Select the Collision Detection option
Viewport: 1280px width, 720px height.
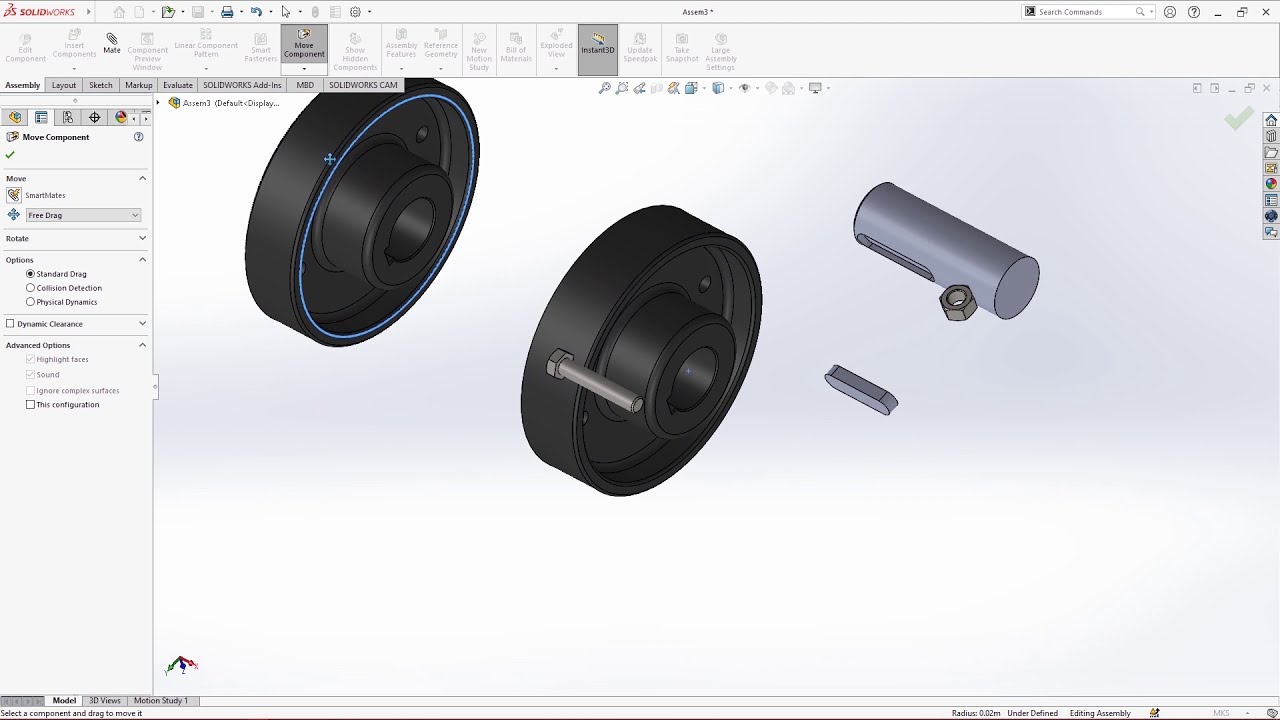tap(30, 288)
